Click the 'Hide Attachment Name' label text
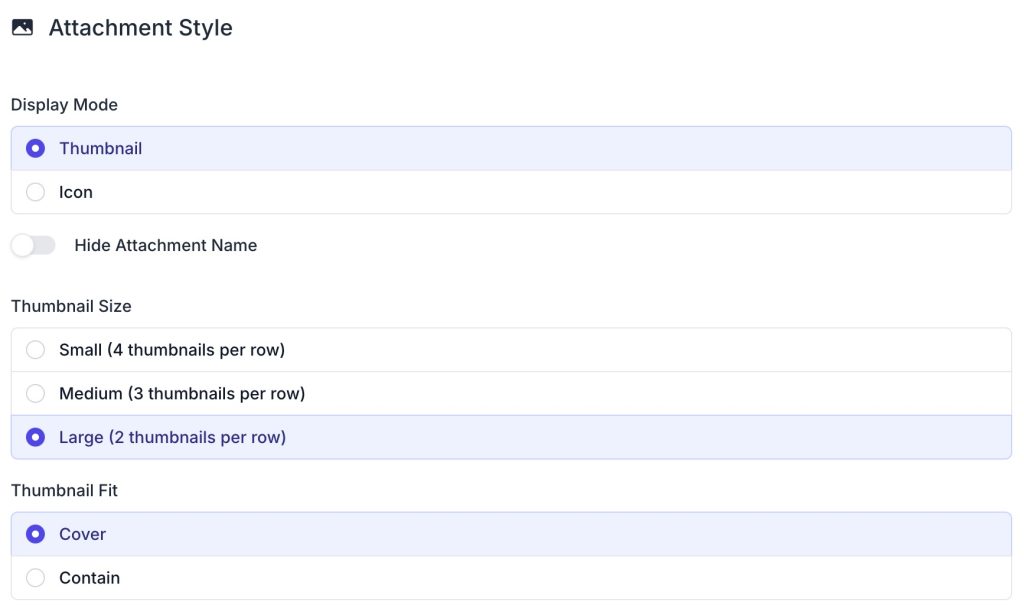The image size is (1024, 612). 165,245
